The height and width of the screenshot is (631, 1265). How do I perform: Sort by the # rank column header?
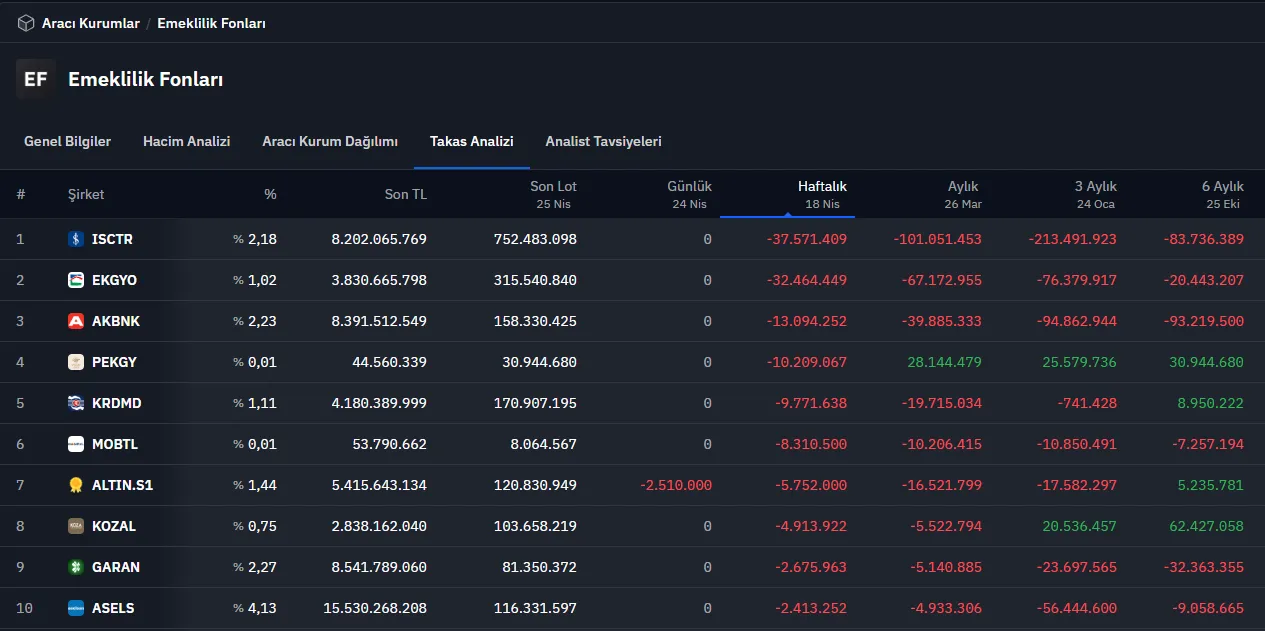[21, 194]
